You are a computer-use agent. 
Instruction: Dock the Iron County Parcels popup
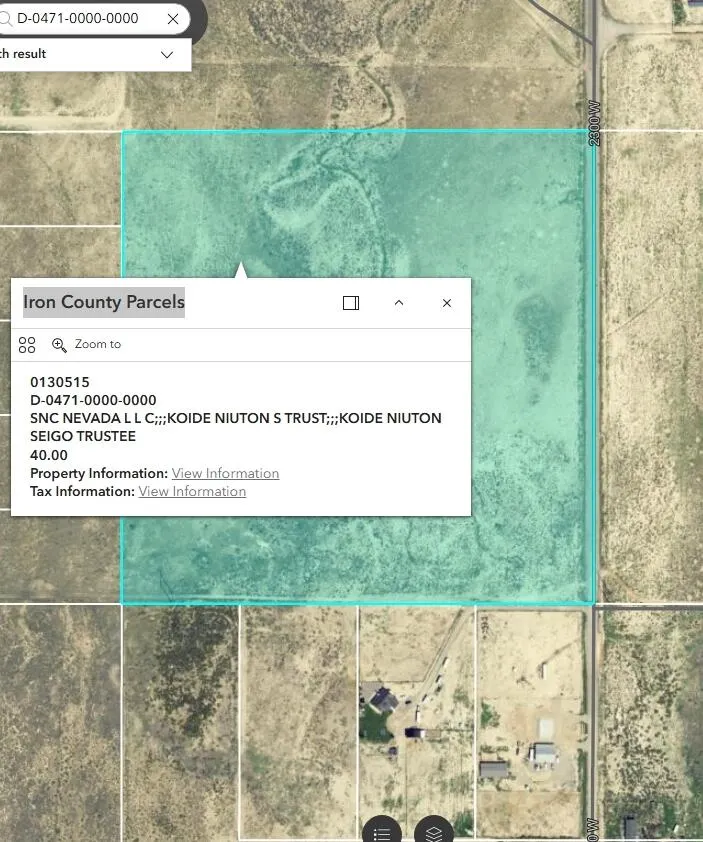[351, 303]
